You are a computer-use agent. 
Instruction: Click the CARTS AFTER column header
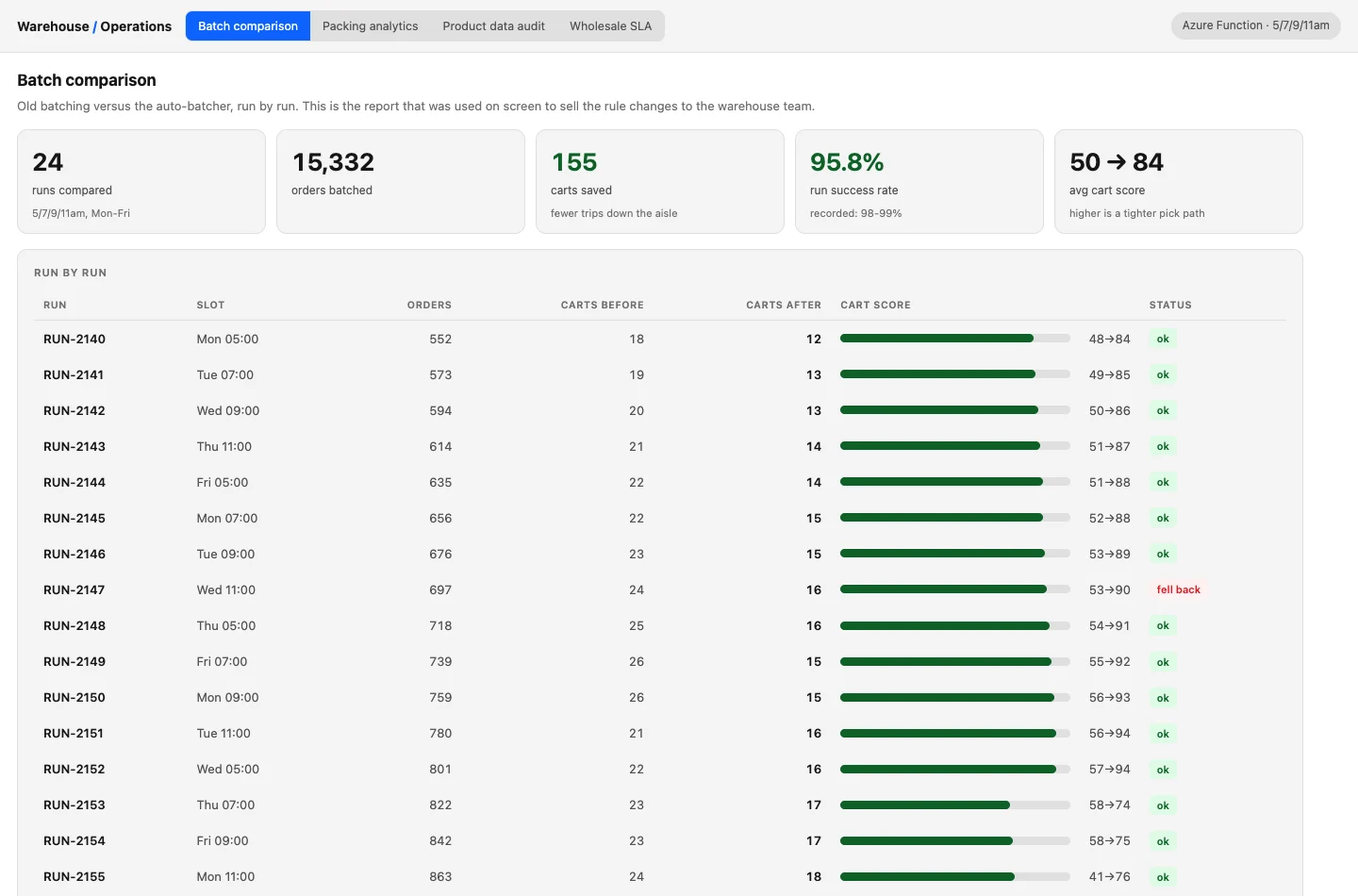click(x=784, y=305)
